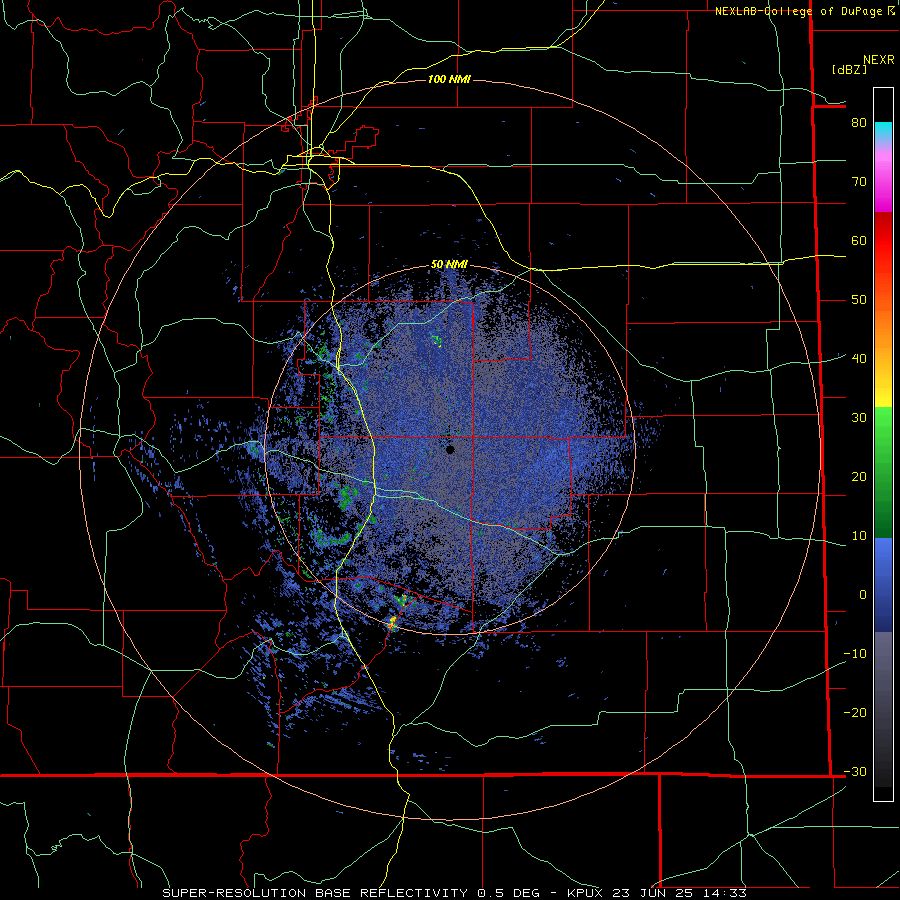Click the KPUX station identifier in caption
This screenshot has width=900, height=900.
tap(587, 893)
